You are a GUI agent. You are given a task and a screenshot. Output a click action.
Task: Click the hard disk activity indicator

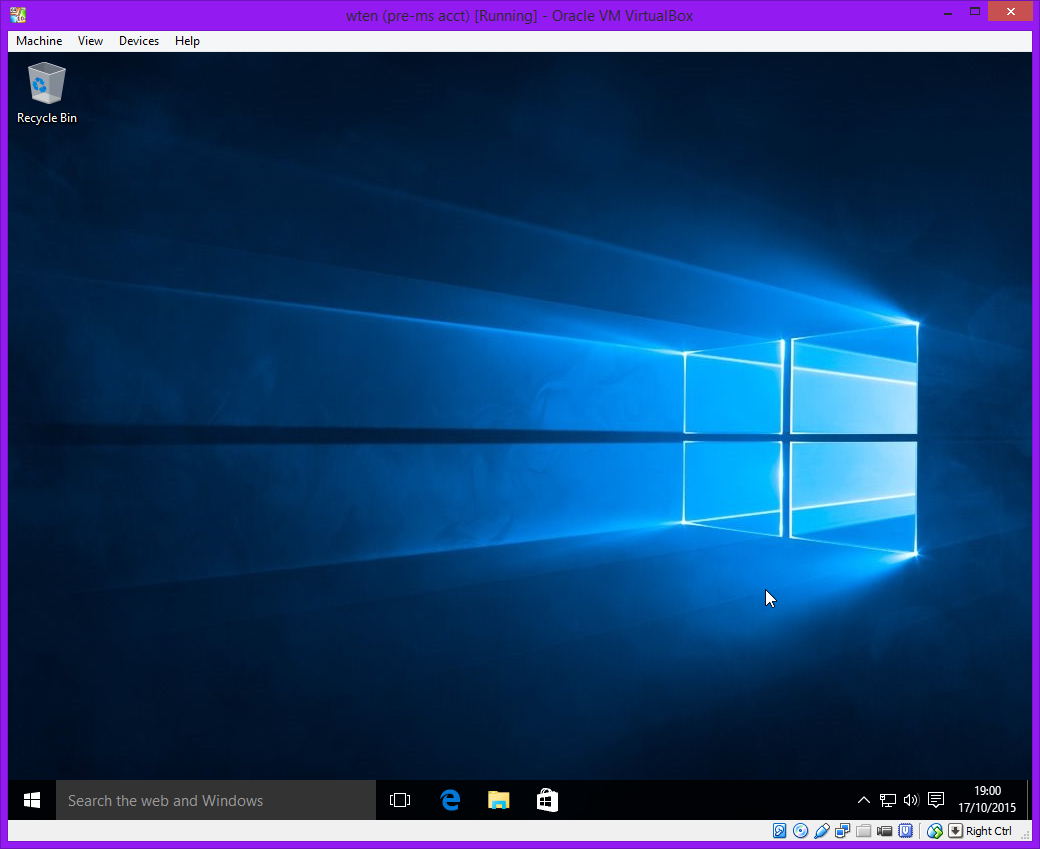780,831
